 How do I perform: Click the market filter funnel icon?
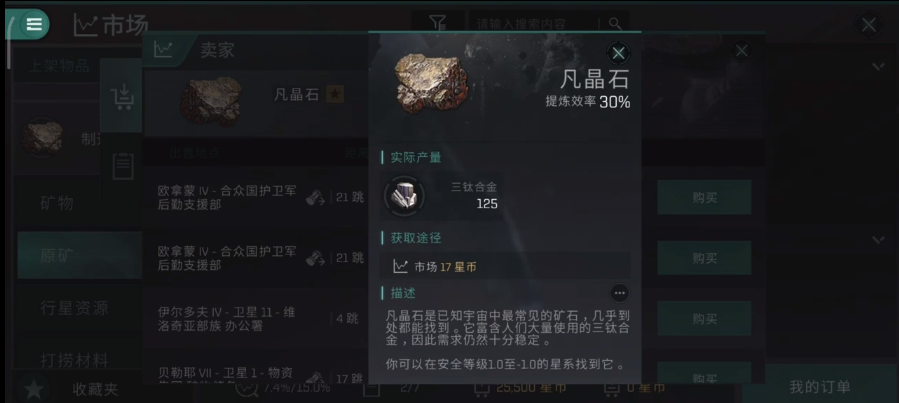[x=437, y=24]
